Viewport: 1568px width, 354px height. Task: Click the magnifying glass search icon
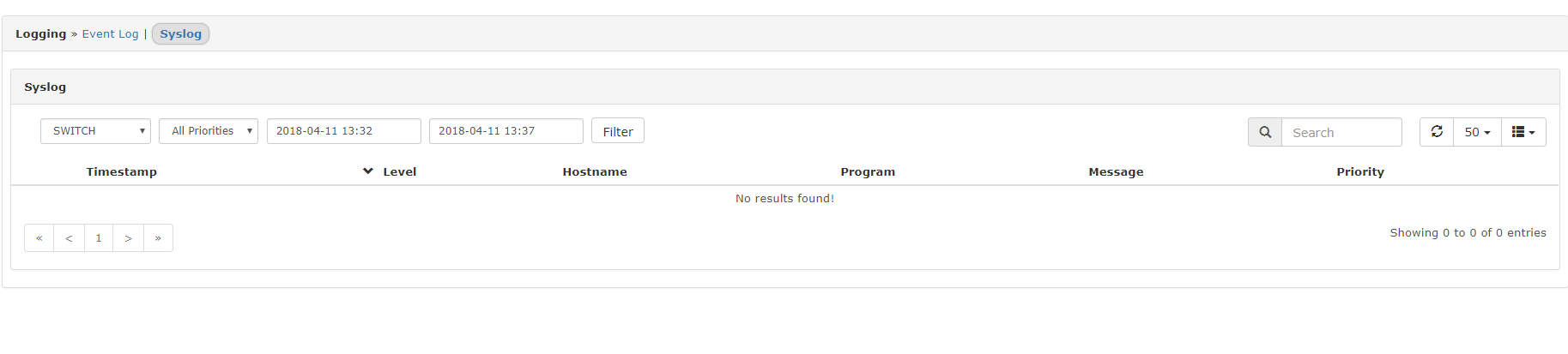click(1265, 132)
